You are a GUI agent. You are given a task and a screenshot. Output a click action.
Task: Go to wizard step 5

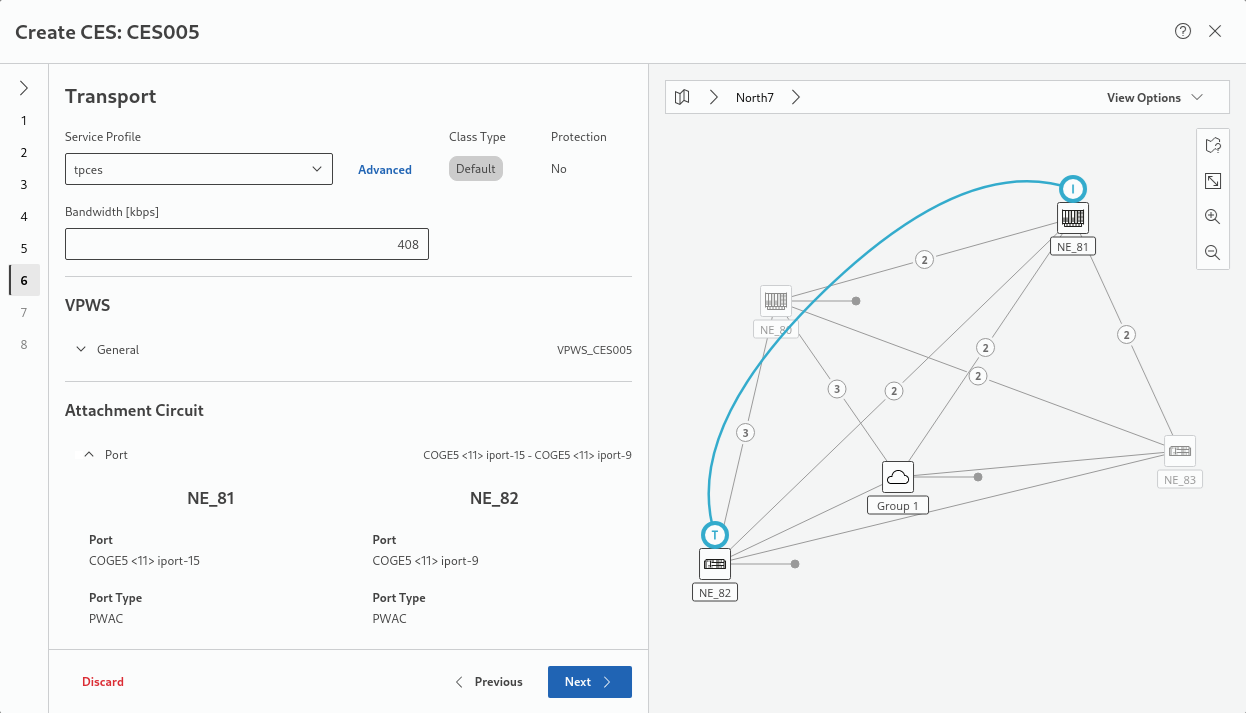(x=24, y=249)
